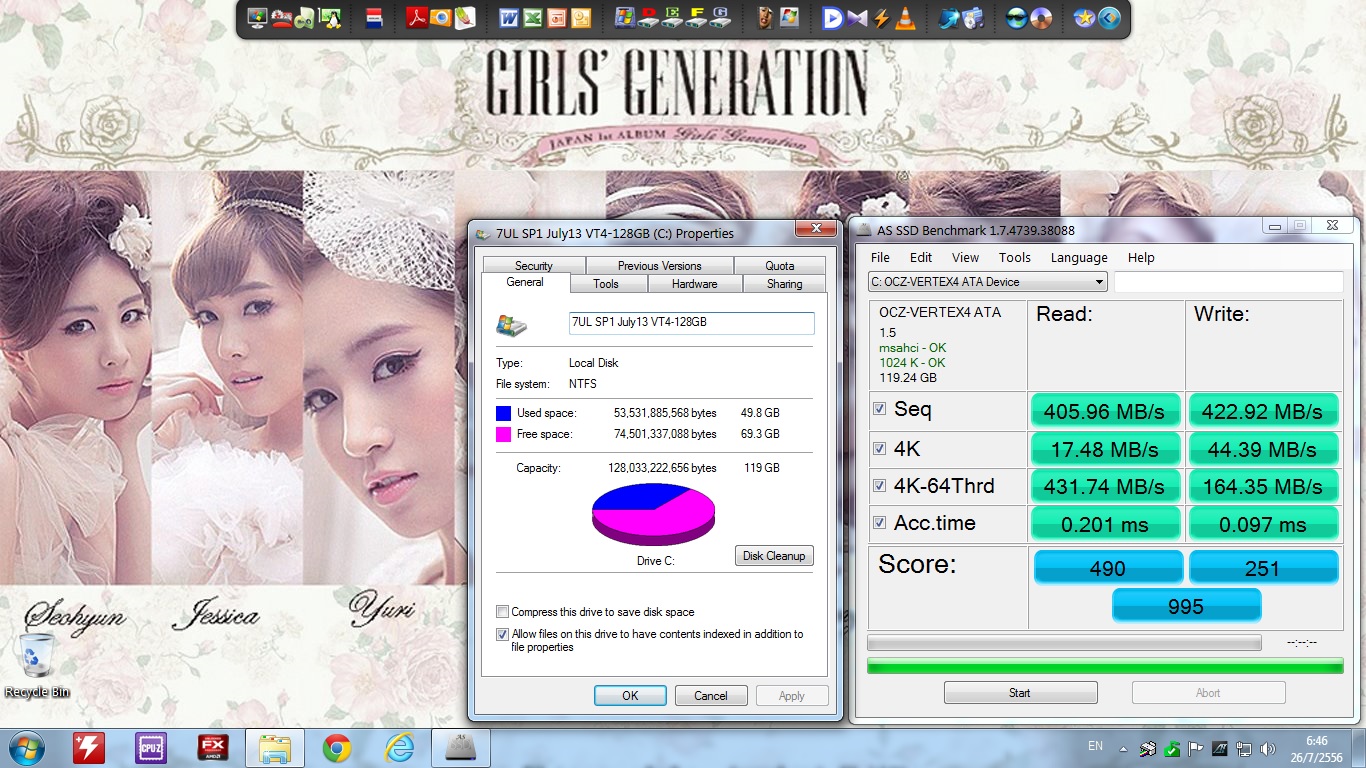This screenshot has height=768, width=1366.
Task: Launch Internet Explorer from taskbar
Action: (x=399, y=748)
